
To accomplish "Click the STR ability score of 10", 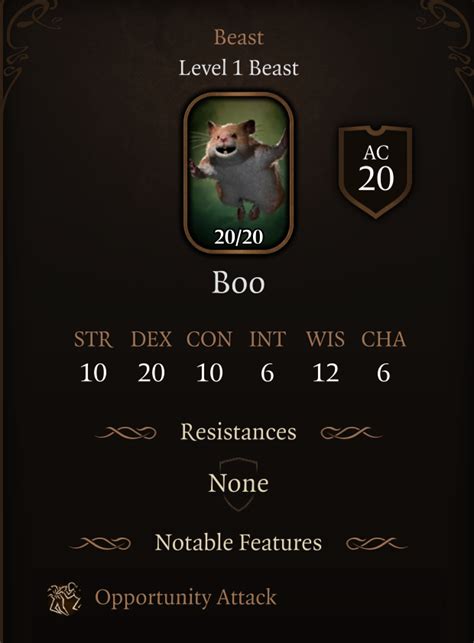I will (93, 373).
